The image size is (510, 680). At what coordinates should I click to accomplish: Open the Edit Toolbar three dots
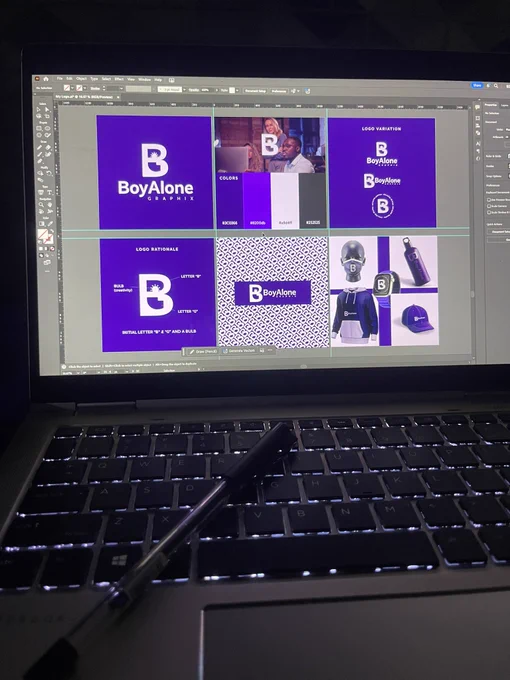pyautogui.click(x=47, y=271)
